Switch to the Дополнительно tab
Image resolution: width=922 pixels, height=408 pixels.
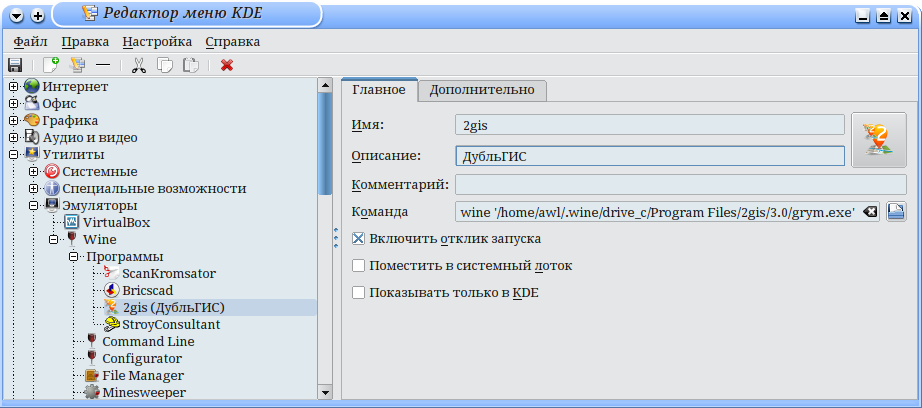[x=482, y=90]
